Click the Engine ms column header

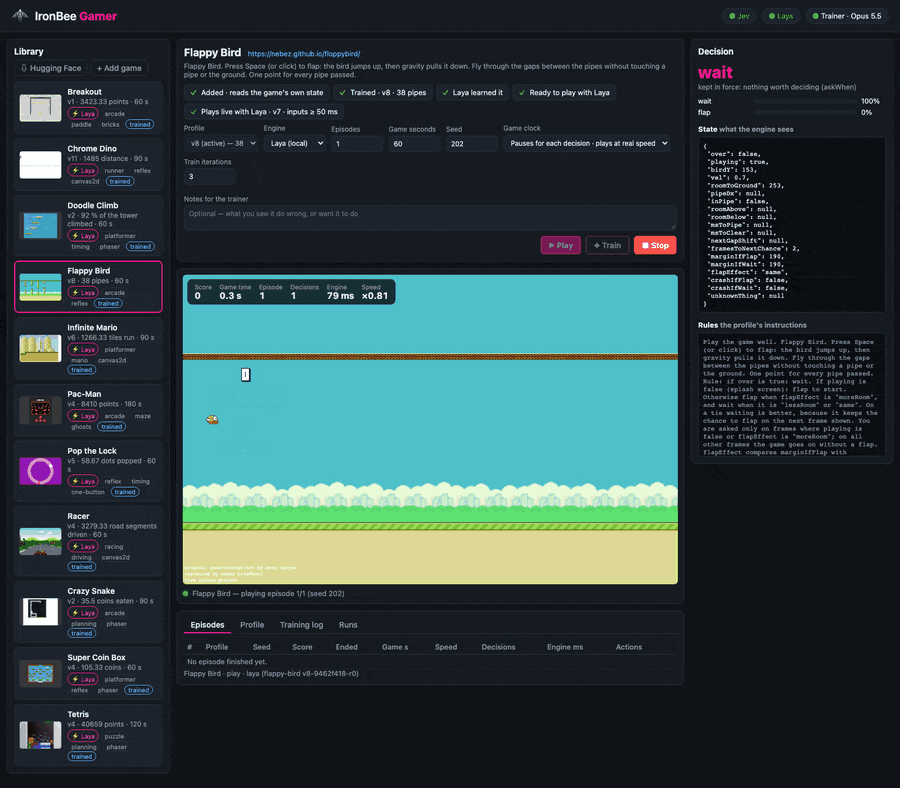point(565,647)
